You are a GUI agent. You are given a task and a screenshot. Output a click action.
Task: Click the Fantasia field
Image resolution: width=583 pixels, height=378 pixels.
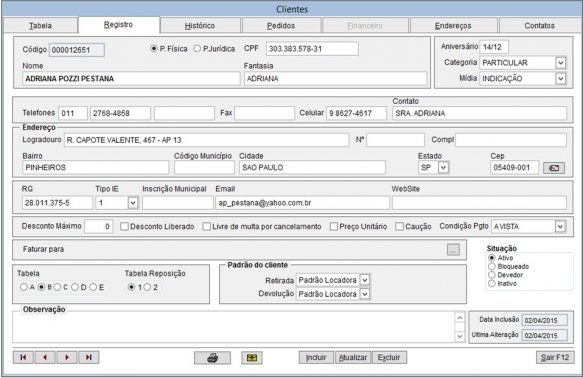[x=336, y=79]
